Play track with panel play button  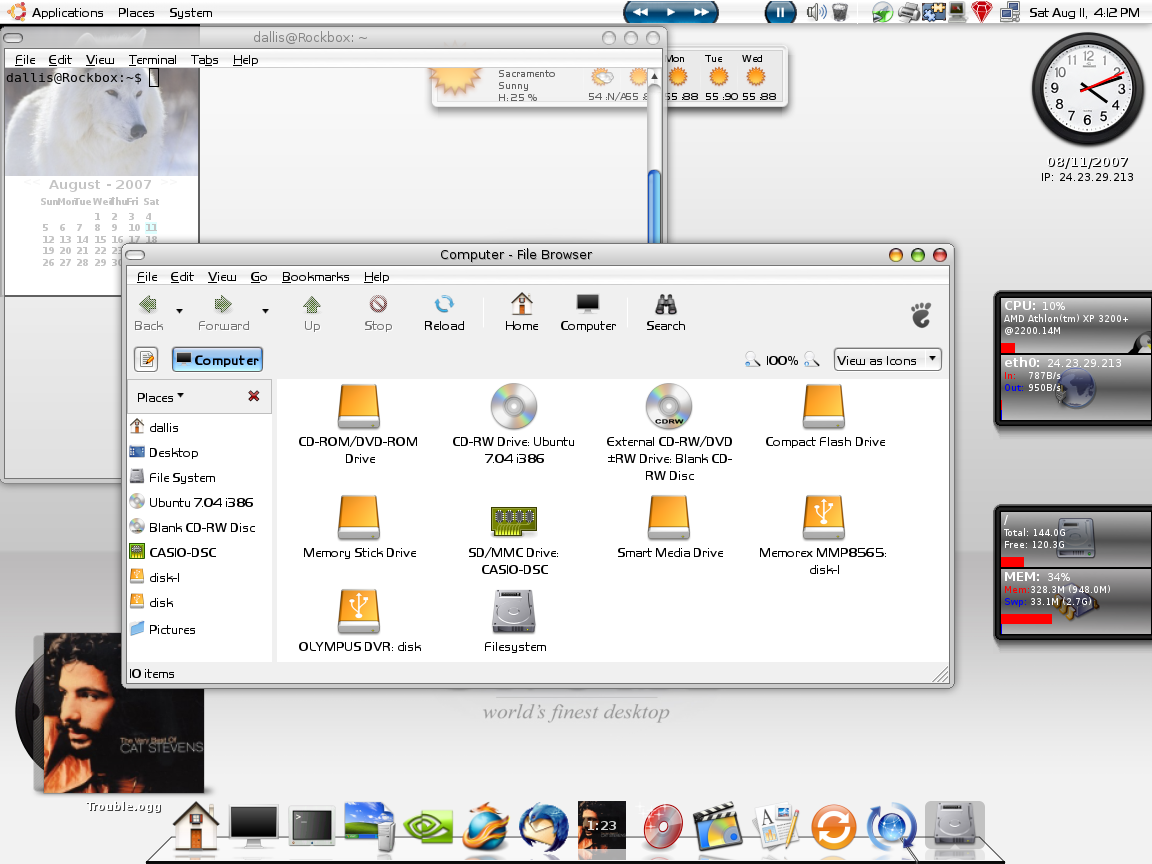coord(671,12)
